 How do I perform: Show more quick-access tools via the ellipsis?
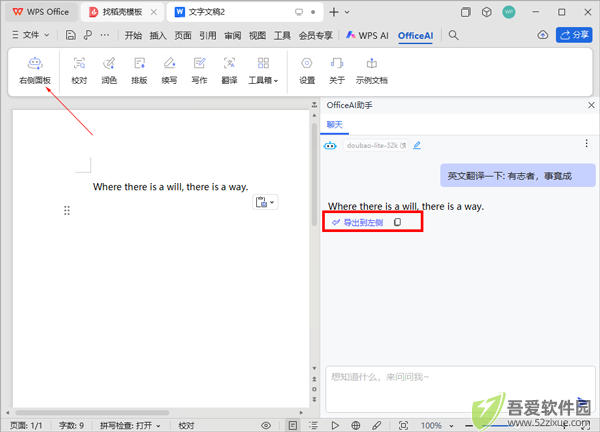(x=105, y=35)
